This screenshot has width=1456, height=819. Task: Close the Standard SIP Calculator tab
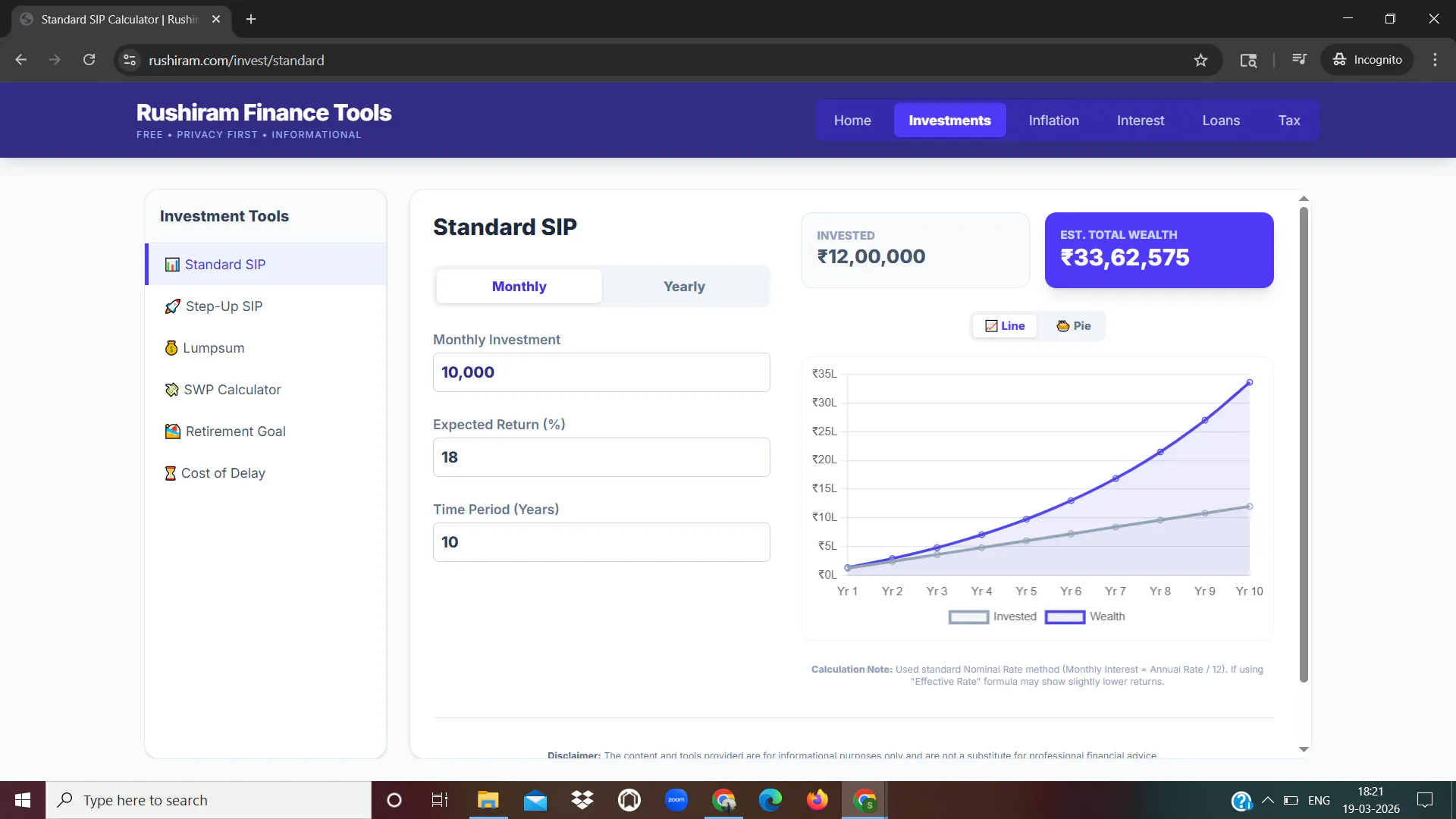(216, 19)
